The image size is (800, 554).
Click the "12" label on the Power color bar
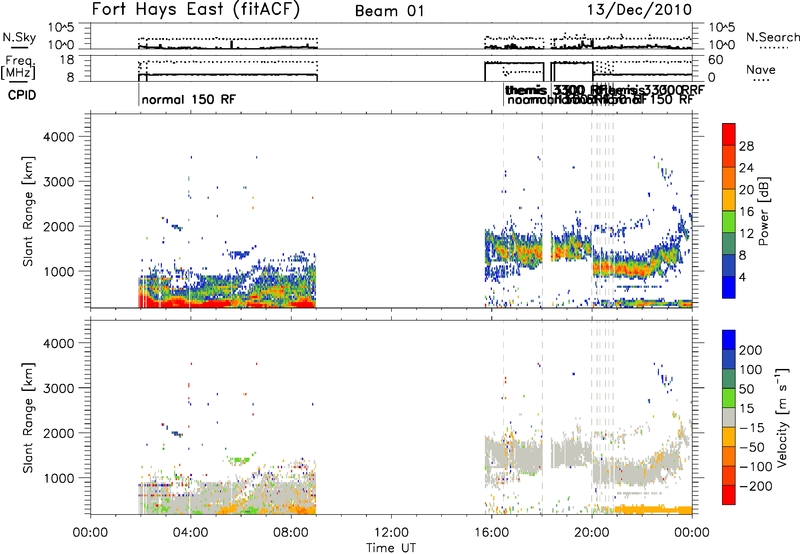(746, 234)
